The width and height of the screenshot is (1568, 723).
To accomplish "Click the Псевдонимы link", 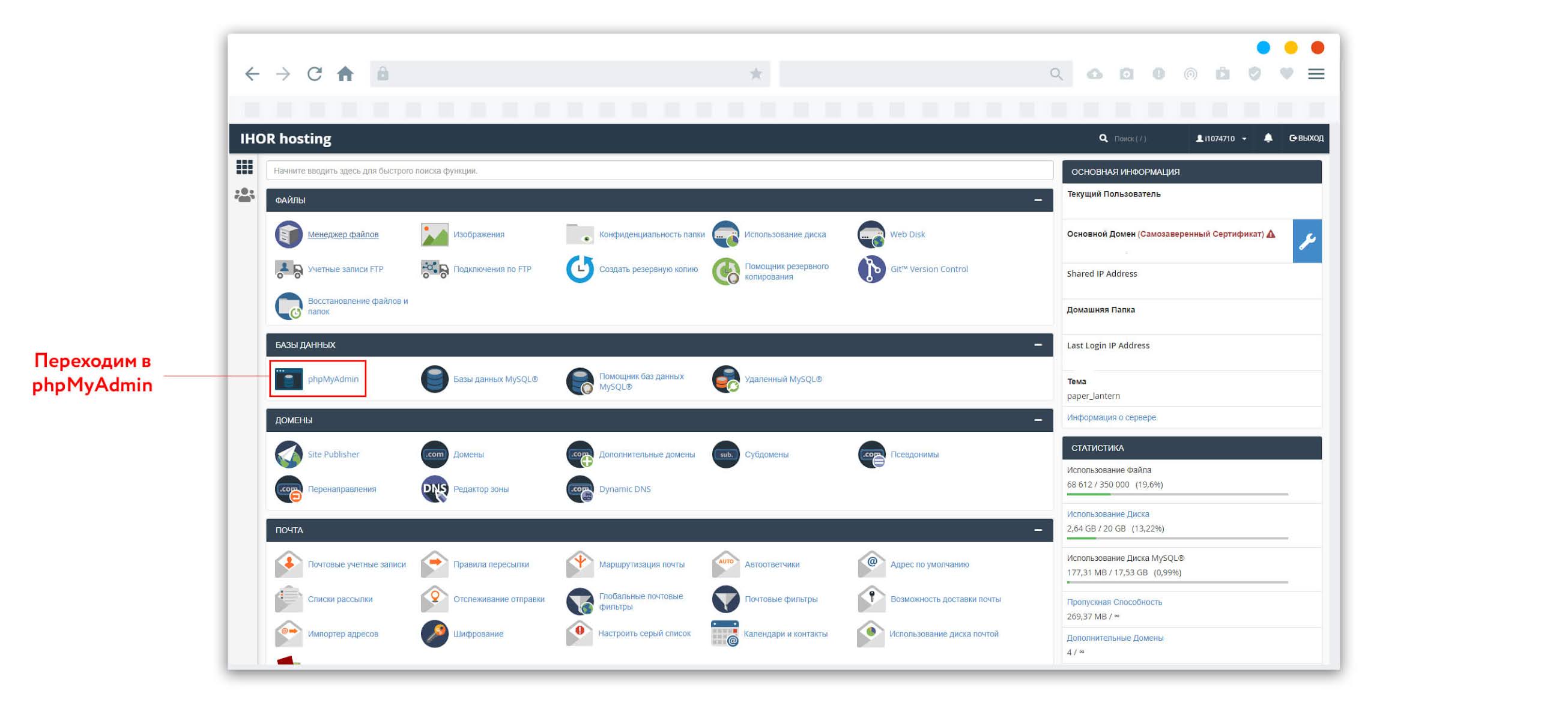I will pyautogui.click(x=913, y=455).
